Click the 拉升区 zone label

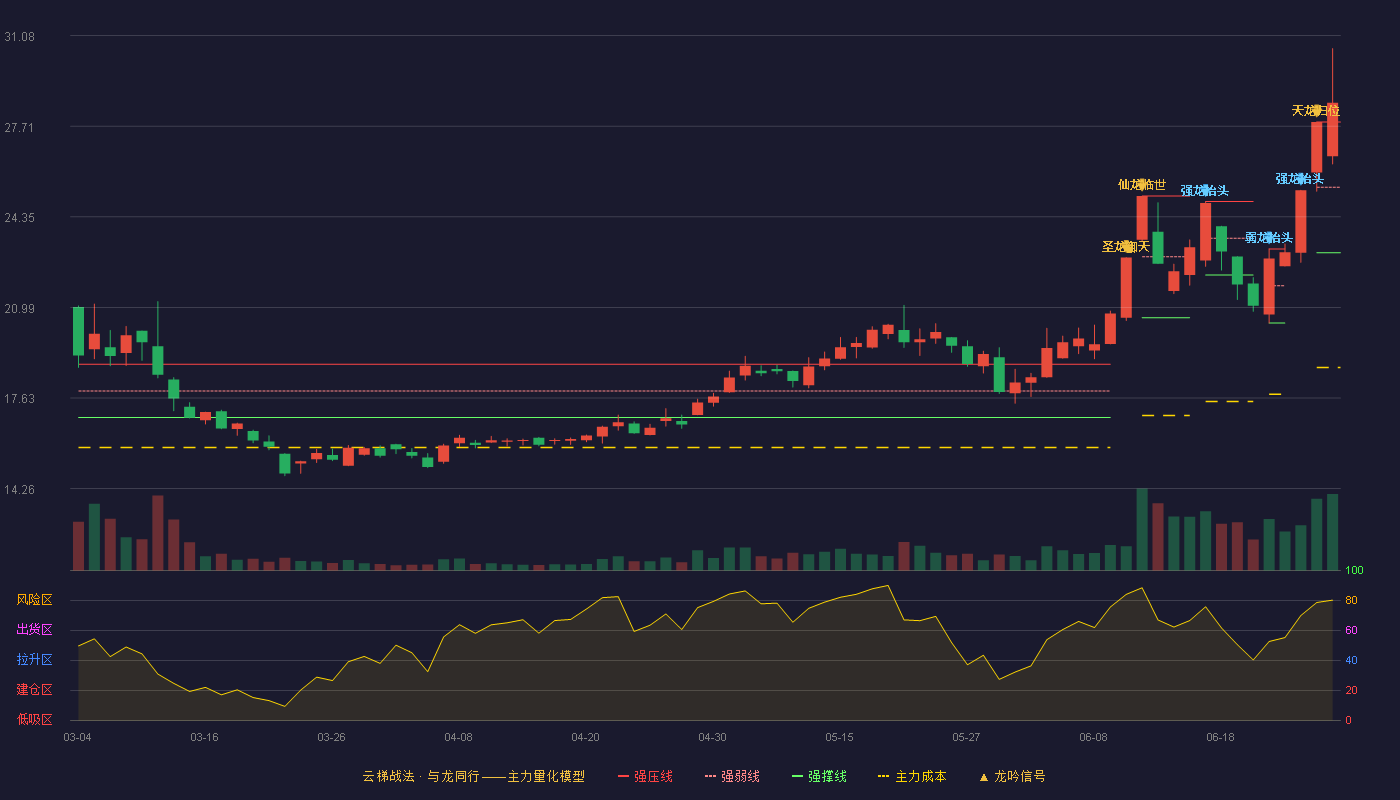point(34,660)
